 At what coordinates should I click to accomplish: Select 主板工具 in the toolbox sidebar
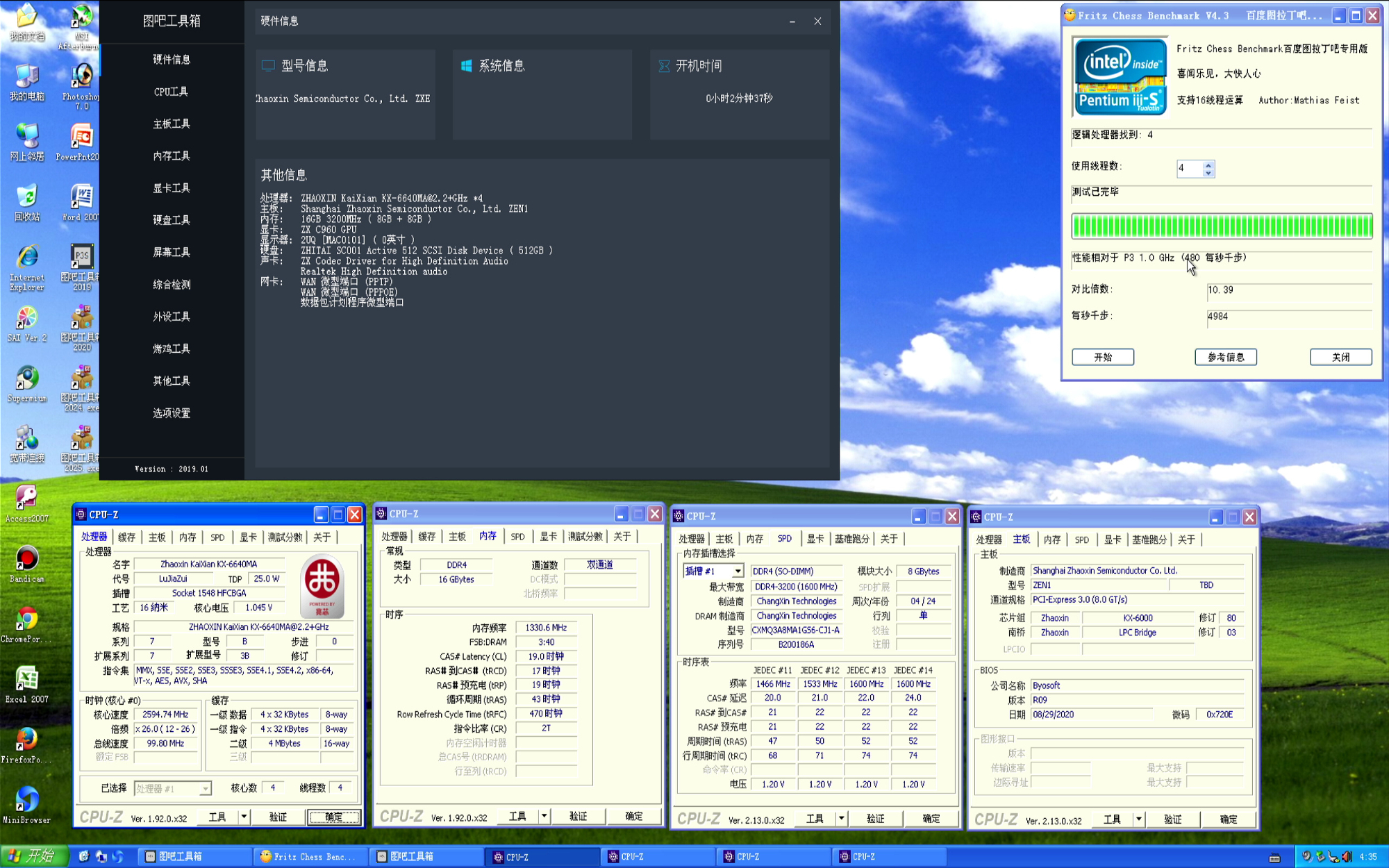tap(172, 124)
